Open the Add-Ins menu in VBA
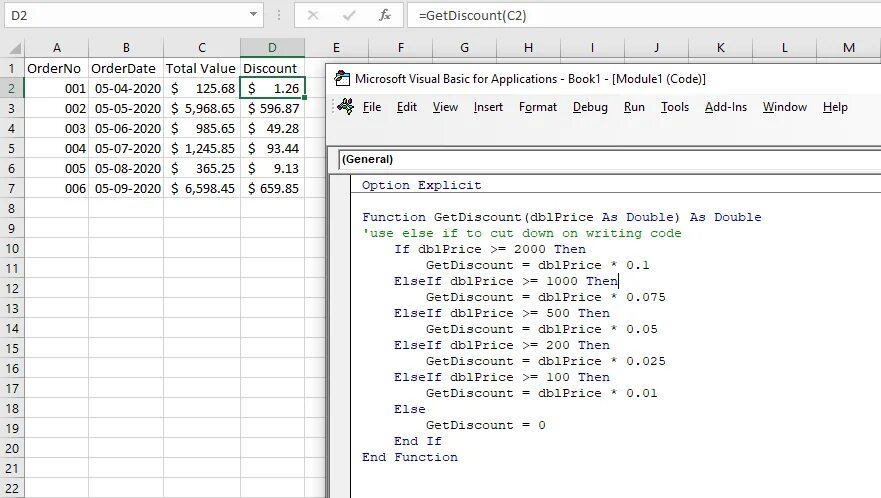 click(725, 107)
